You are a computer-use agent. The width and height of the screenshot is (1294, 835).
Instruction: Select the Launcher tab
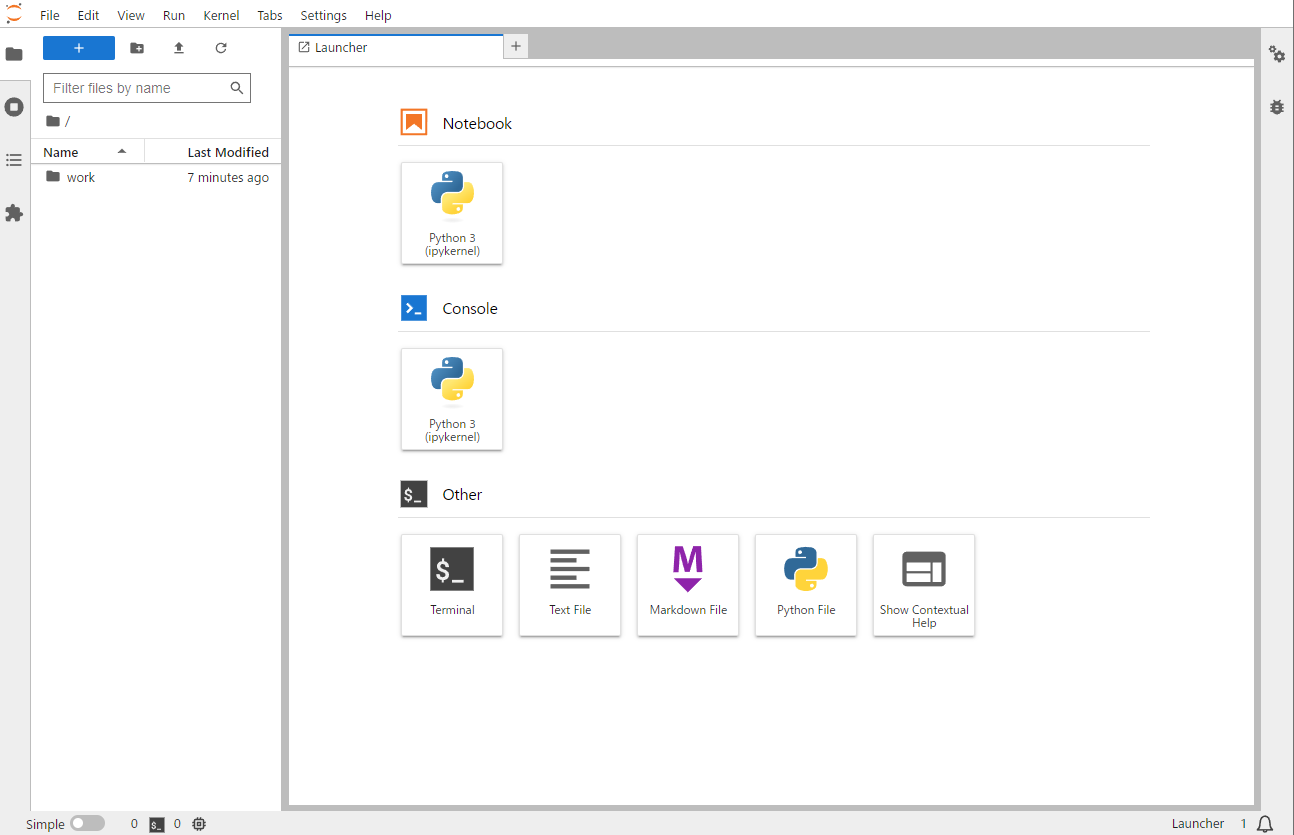341,47
